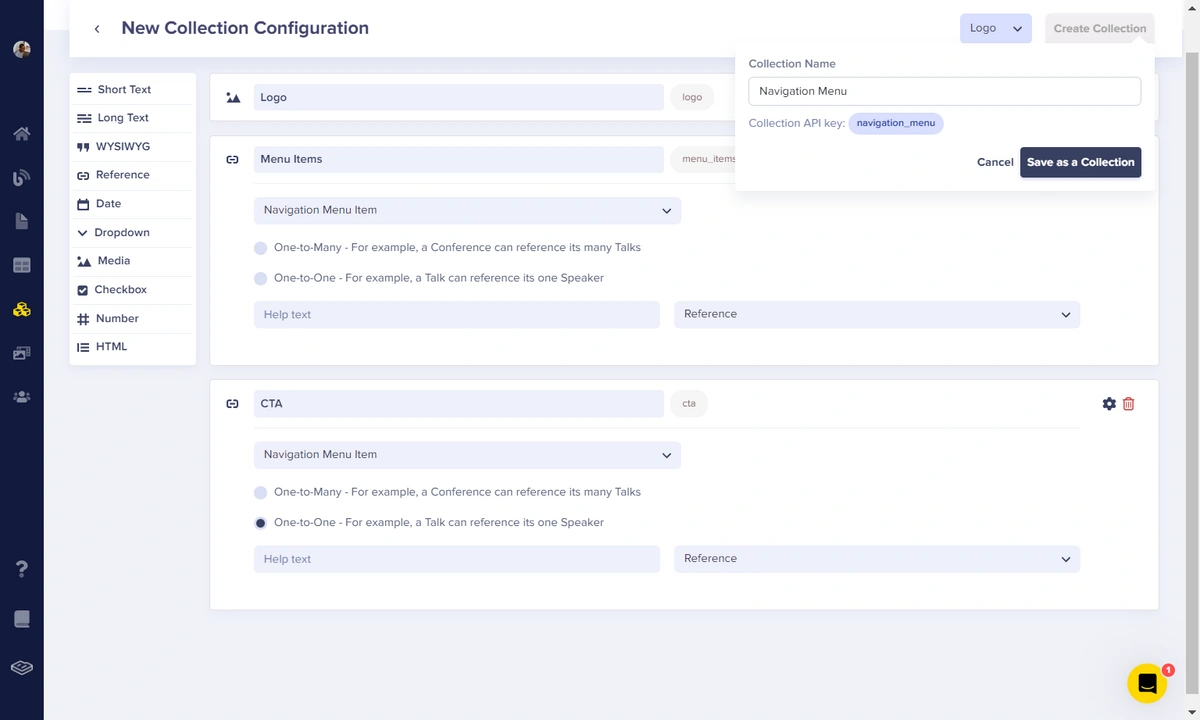The image size is (1200, 720).
Task: Delete the CTA field with trash icon
Action: click(x=1129, y=404)
